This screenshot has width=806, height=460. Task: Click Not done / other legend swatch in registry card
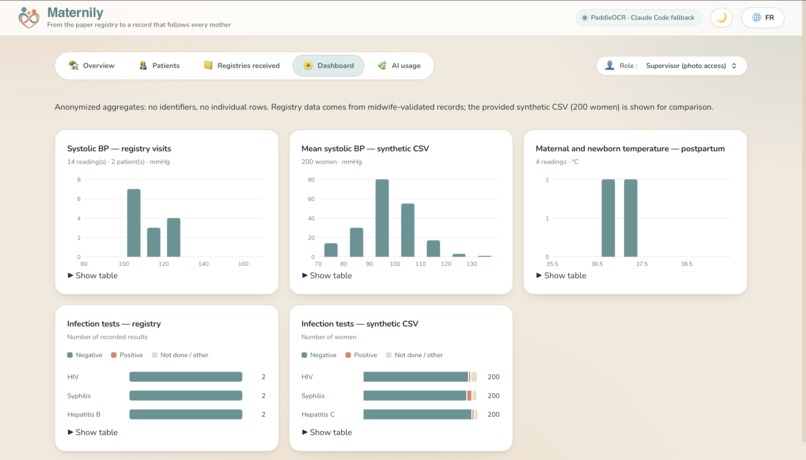click(x=154, y=355)
